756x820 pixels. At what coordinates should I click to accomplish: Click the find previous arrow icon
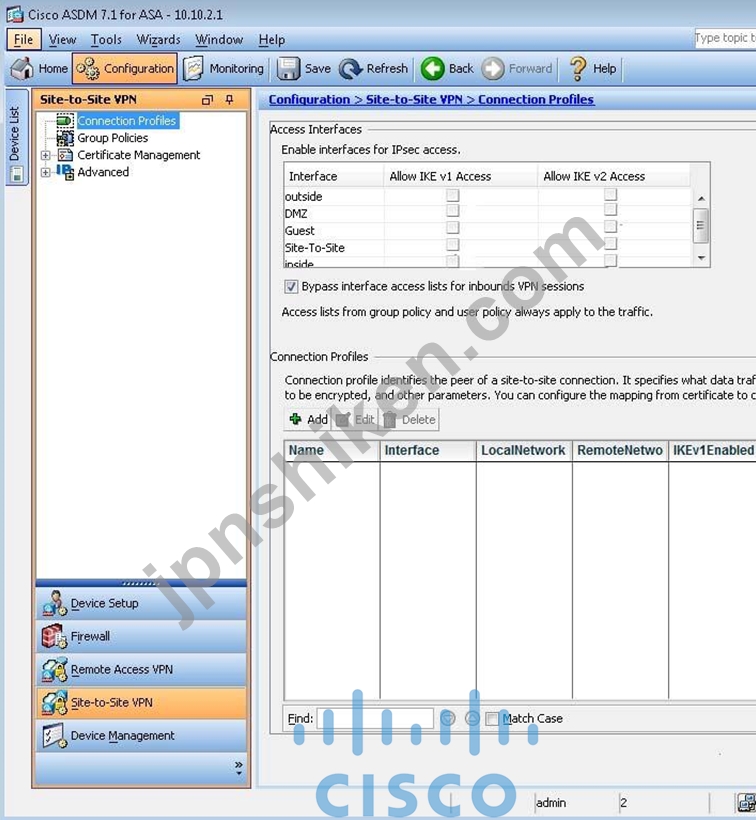tap(472, 719)
